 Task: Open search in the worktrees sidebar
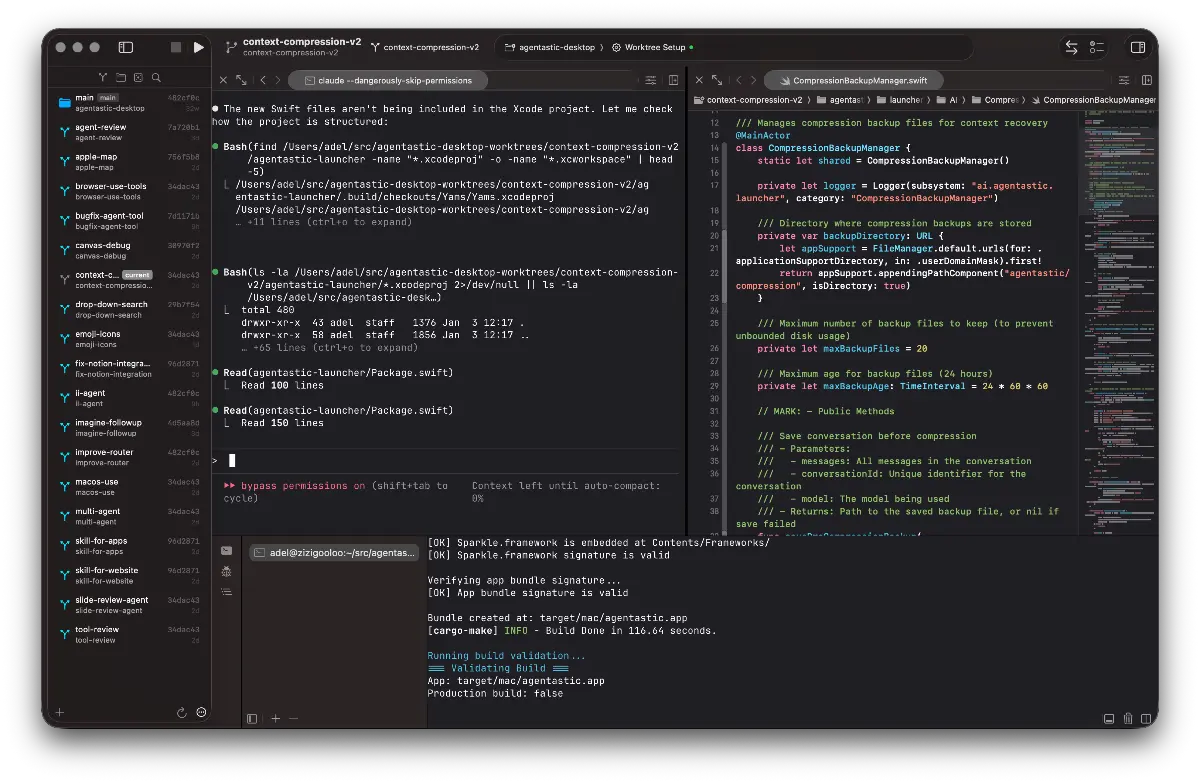click(x=156, y=77)
